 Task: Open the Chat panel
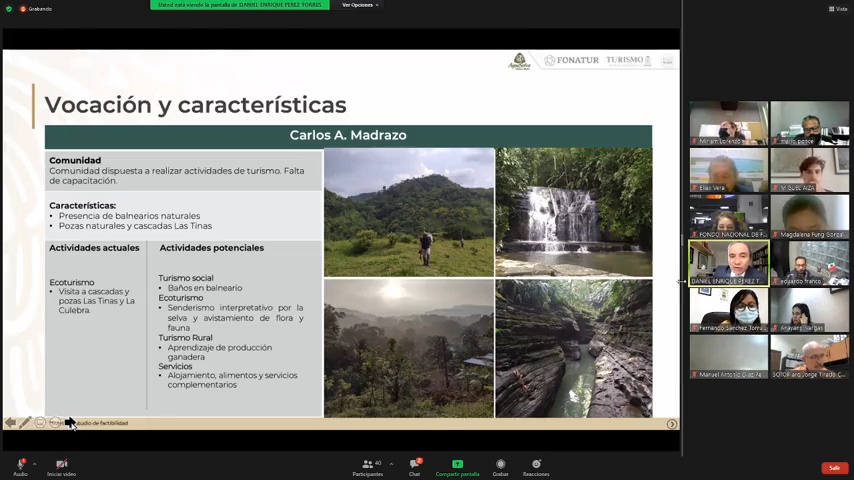415,467
